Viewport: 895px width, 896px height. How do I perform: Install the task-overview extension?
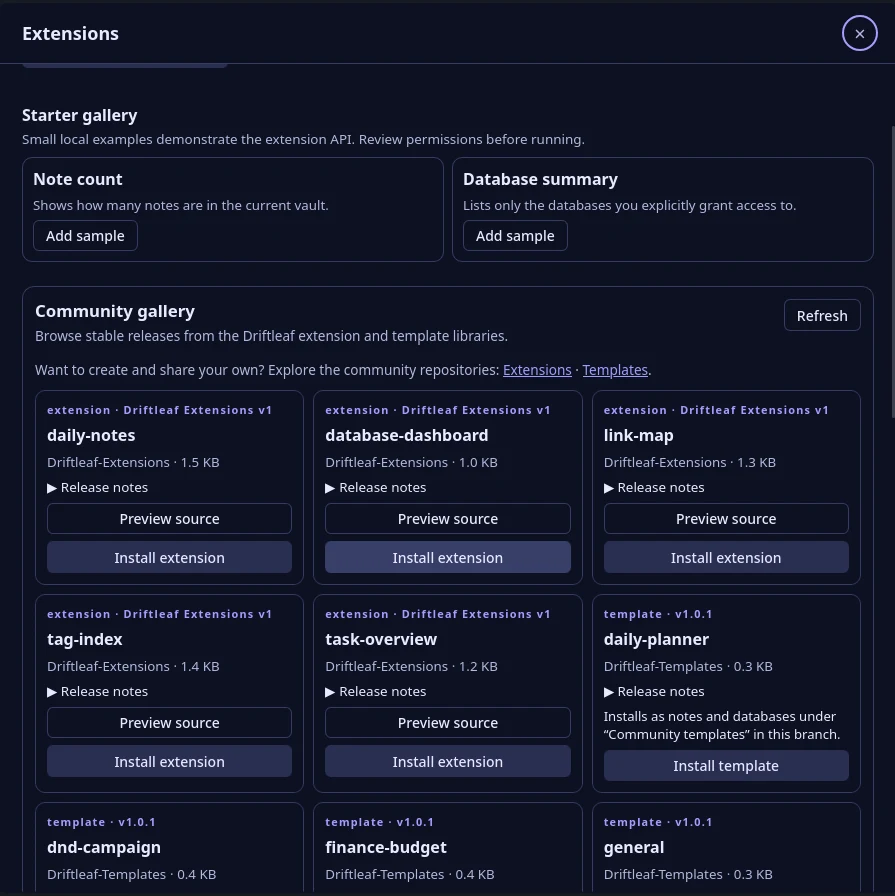448,761
